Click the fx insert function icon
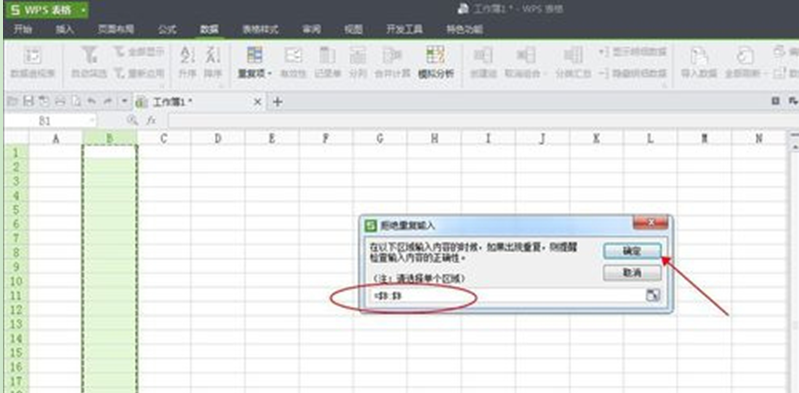The width and height of the screenshot is (799, 393). 151,120
